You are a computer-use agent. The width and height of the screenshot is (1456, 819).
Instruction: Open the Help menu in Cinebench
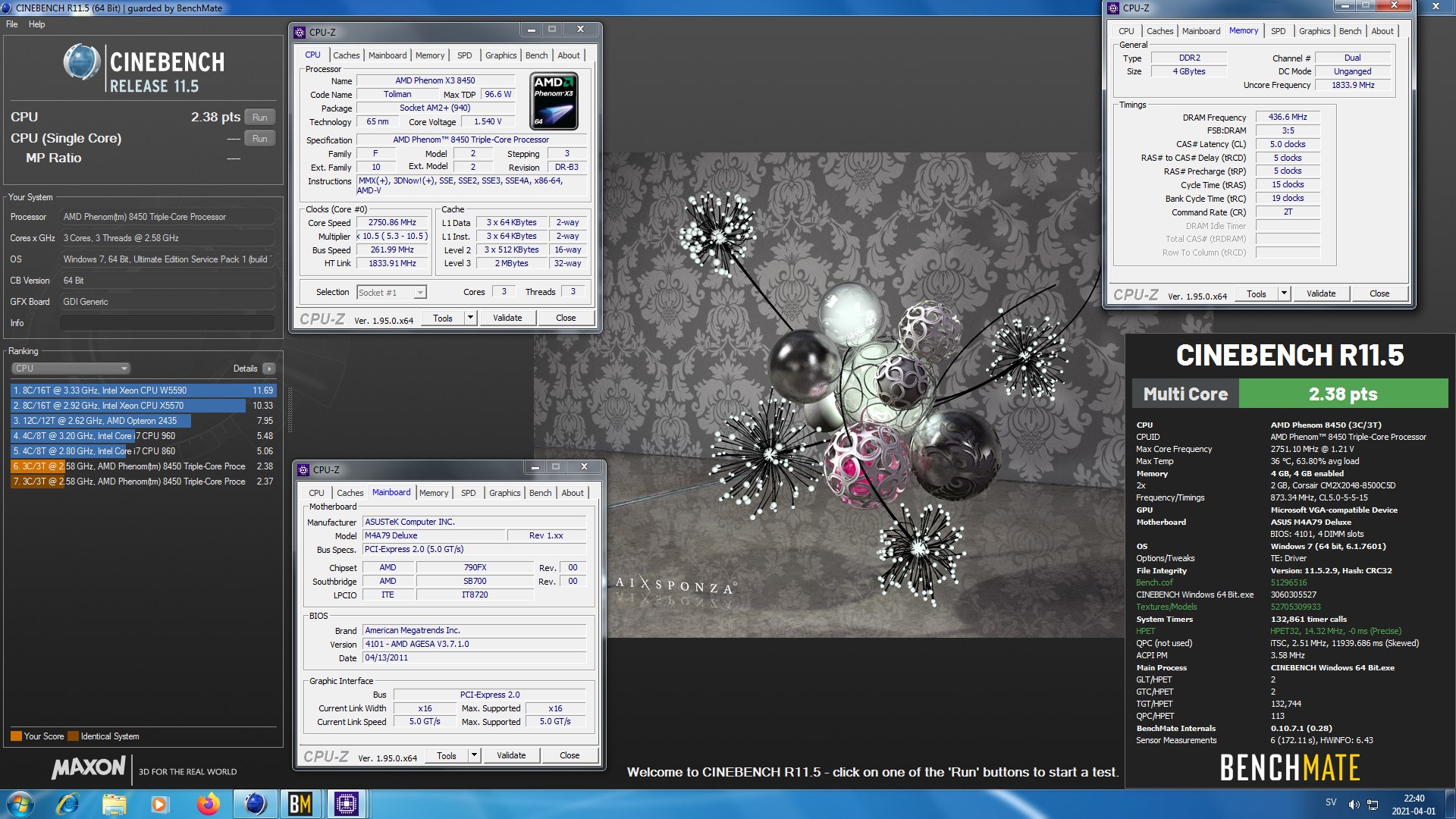click(37, 24)
